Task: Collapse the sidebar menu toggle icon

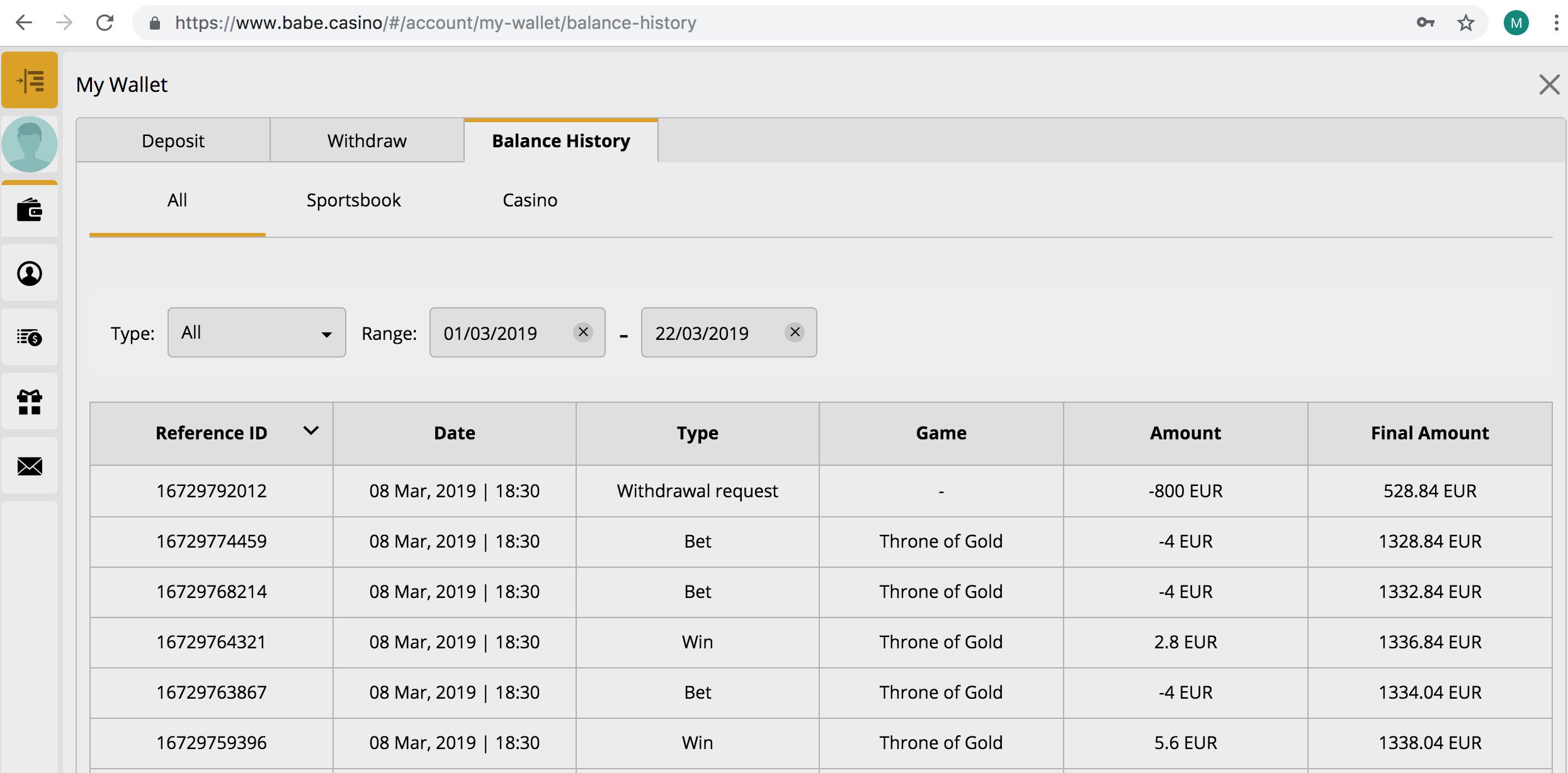Action: (30, 81)
